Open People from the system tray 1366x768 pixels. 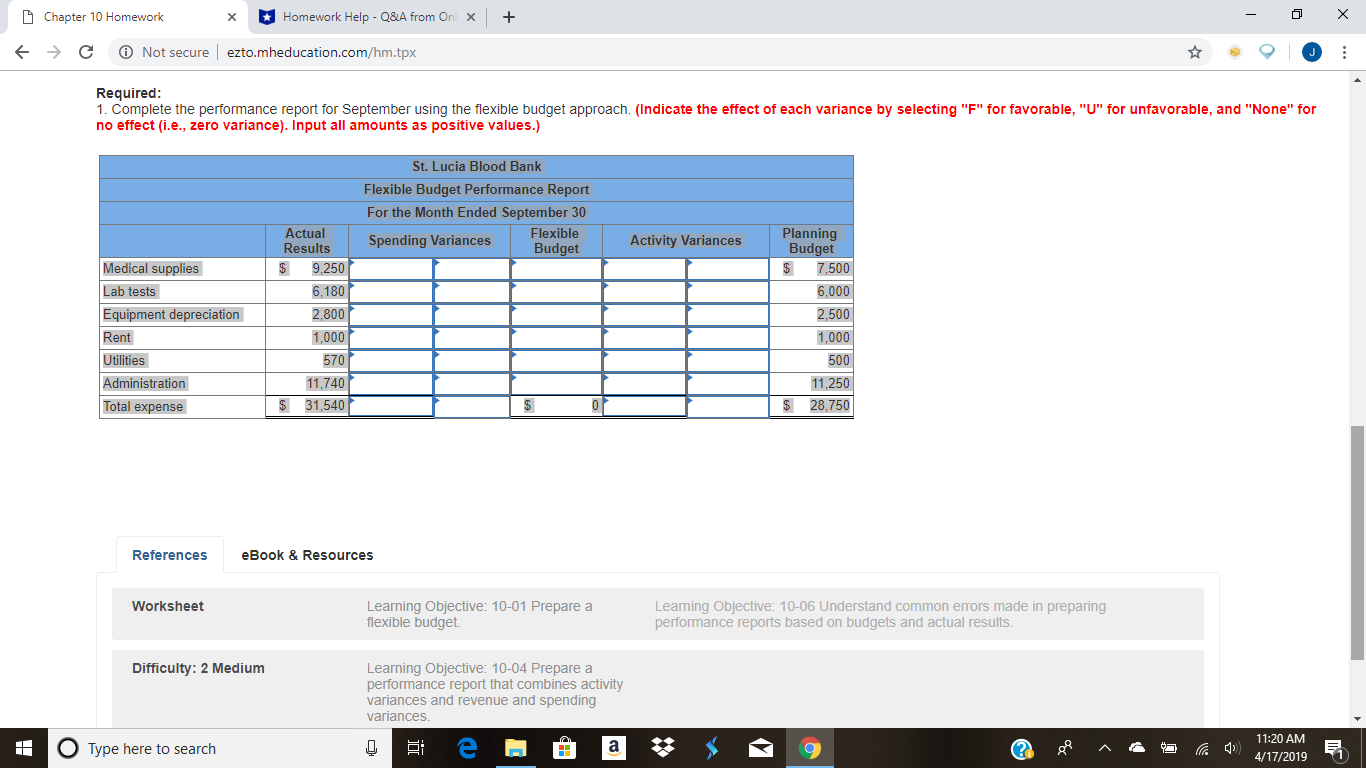click(1066, 747)
